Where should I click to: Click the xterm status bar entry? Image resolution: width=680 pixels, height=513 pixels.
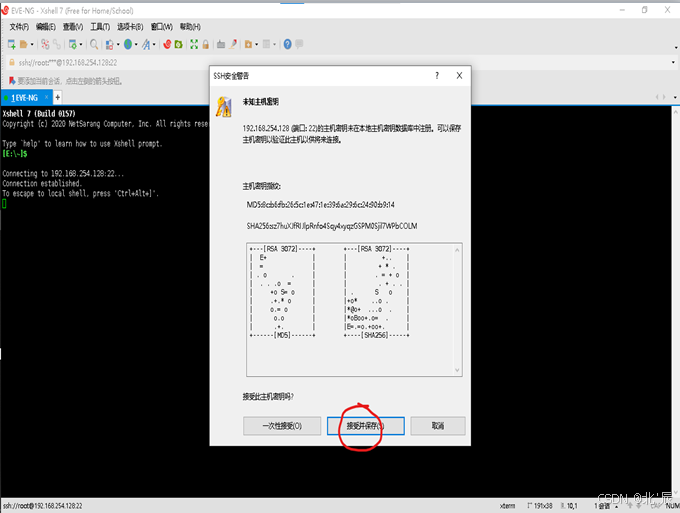(507, 506)
